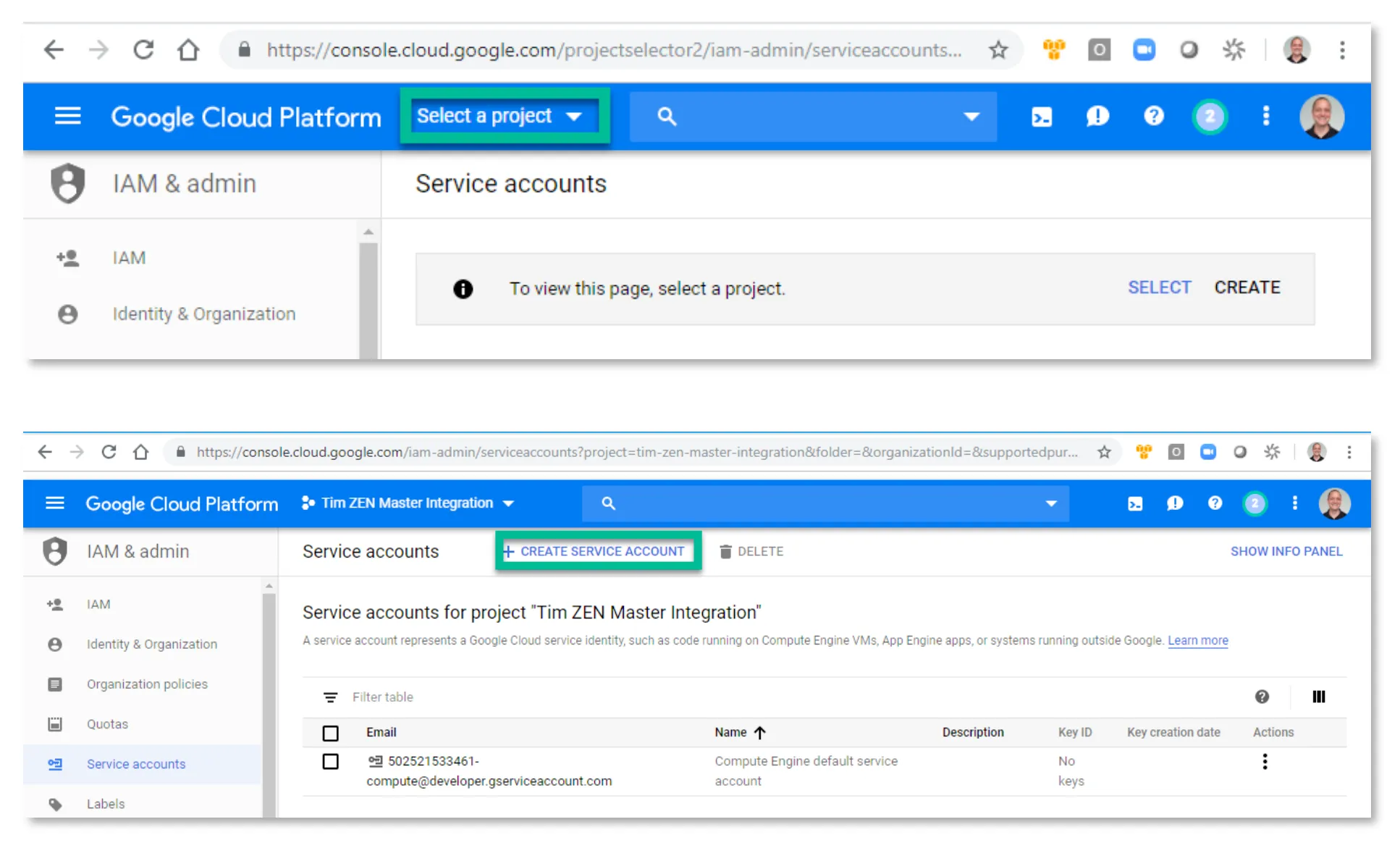Sort by the Name column
The height and width of the screenshot is (856, 1400).
[x=740, y=732]
